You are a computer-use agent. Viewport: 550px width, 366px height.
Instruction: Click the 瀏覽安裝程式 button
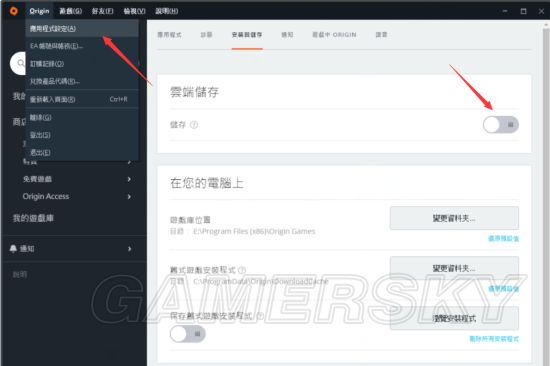[454, 318]
